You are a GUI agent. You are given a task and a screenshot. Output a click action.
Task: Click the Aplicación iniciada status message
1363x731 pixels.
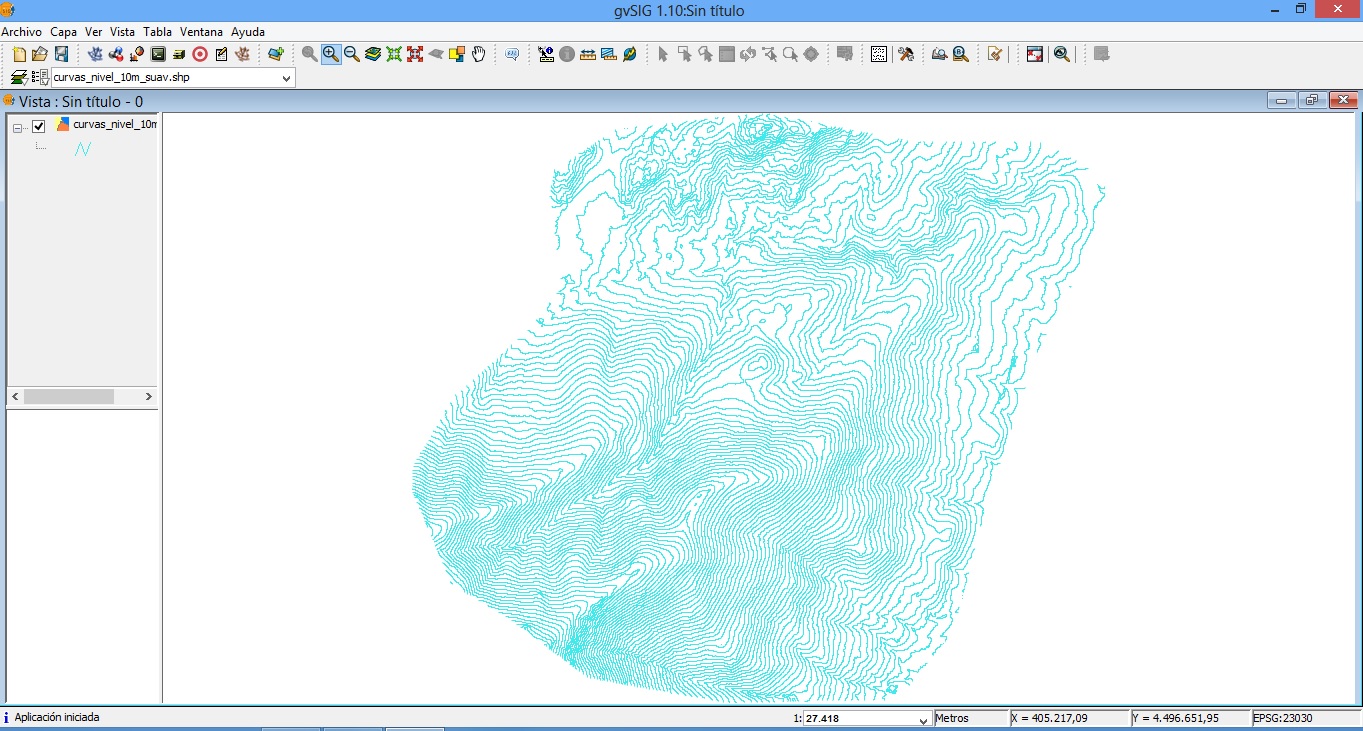[x=56, y=717]
